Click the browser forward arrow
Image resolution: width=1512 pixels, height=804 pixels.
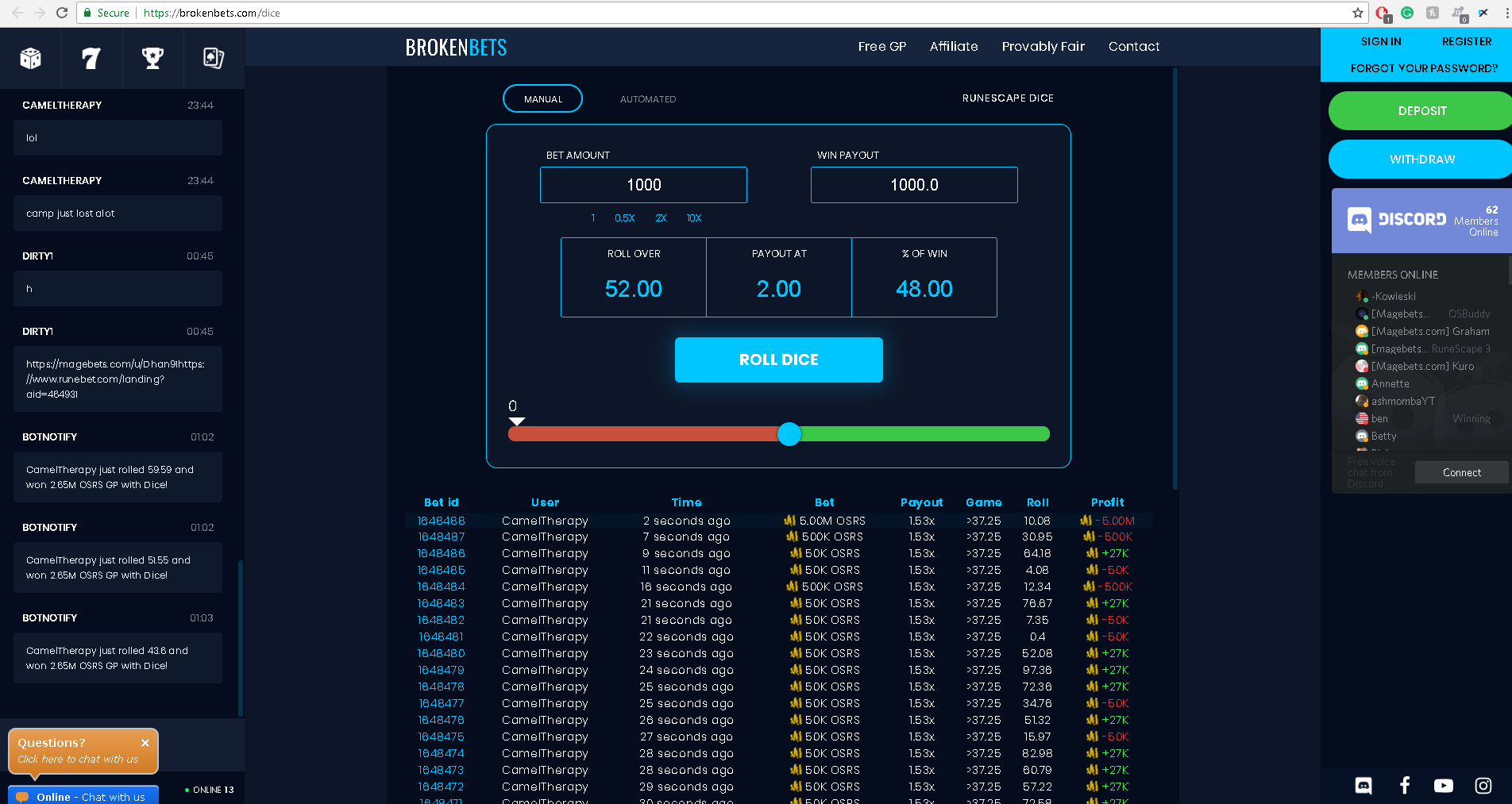40,13
